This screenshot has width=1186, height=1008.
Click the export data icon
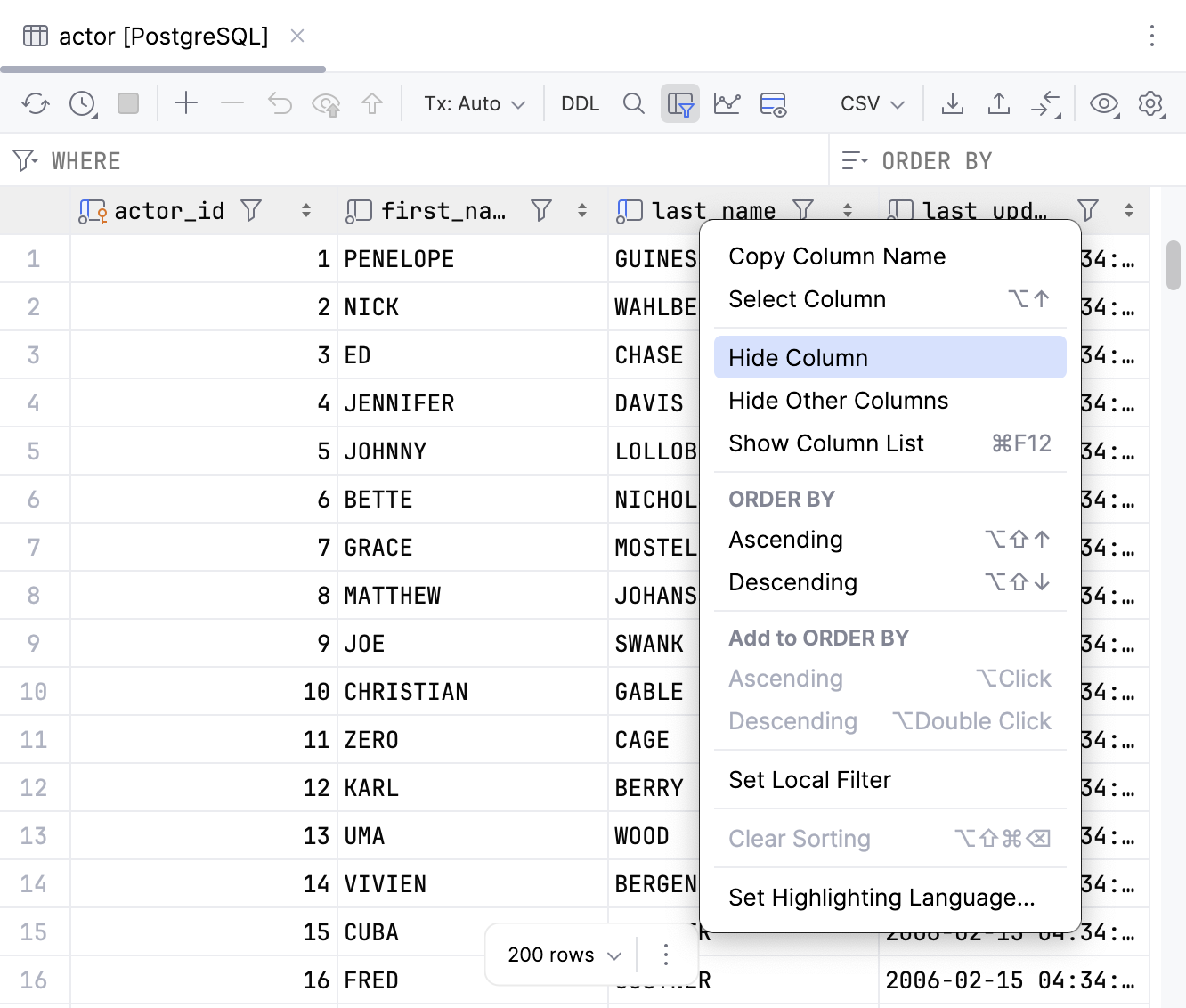[953, 103]
